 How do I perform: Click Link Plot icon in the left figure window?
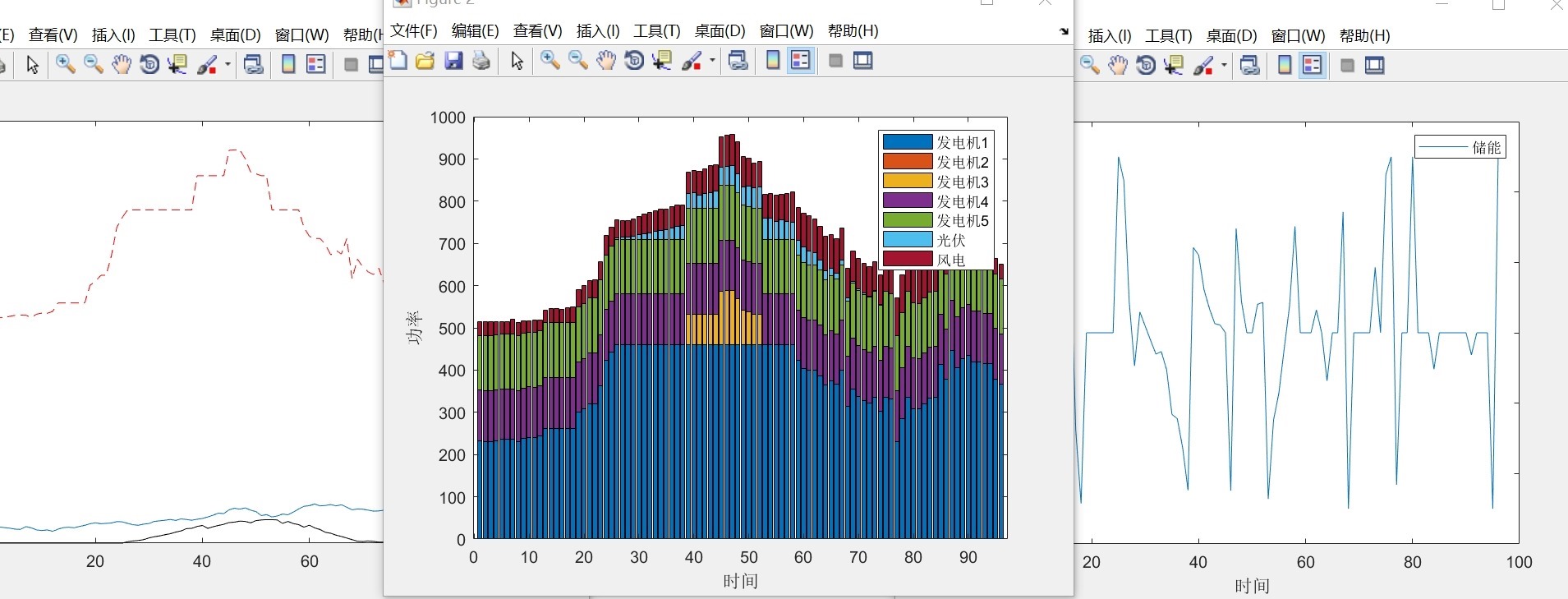point(254,64)
